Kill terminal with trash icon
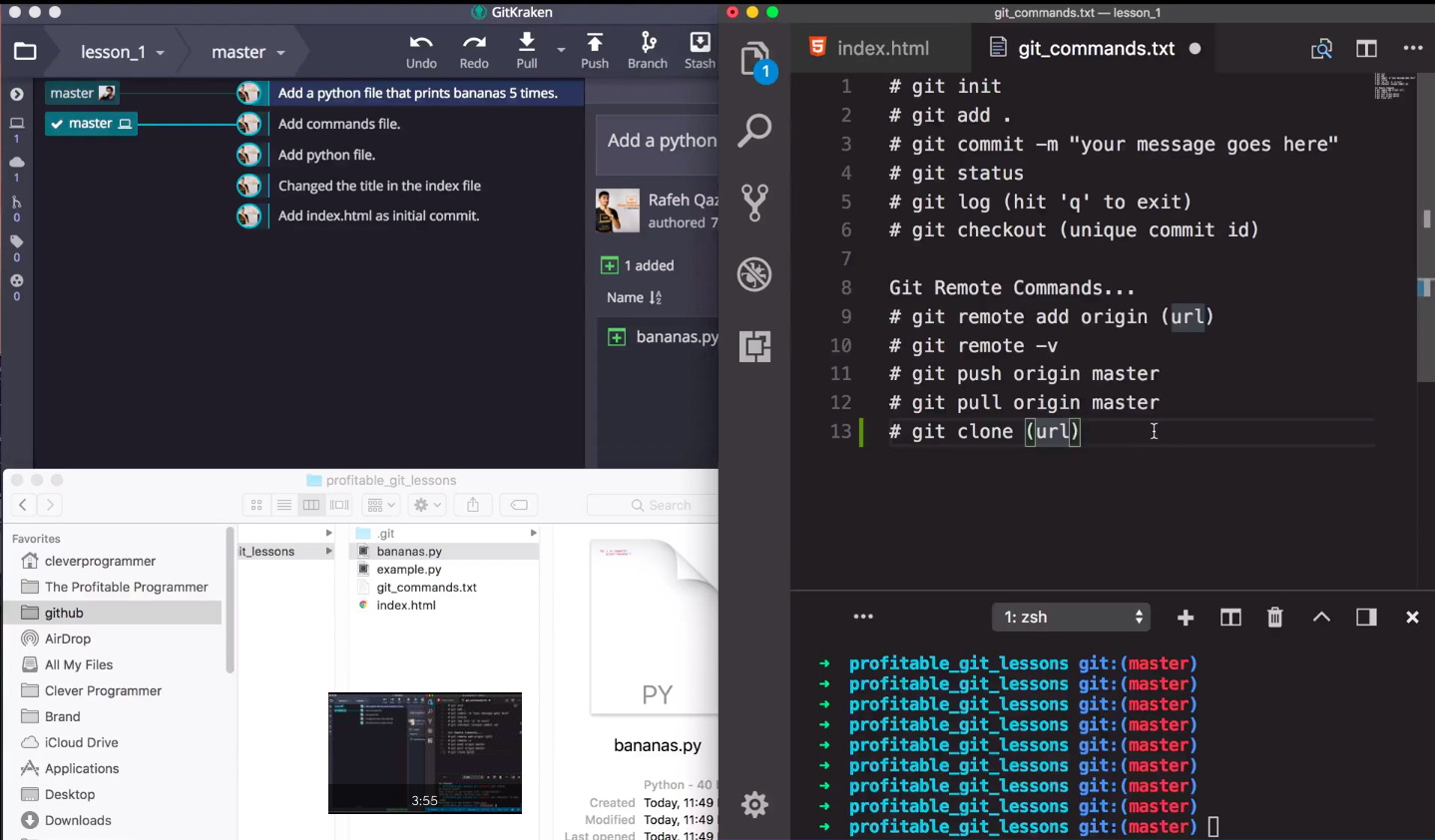The width and height of the screenshot is (1435, 840). (x=1274, y=618)
